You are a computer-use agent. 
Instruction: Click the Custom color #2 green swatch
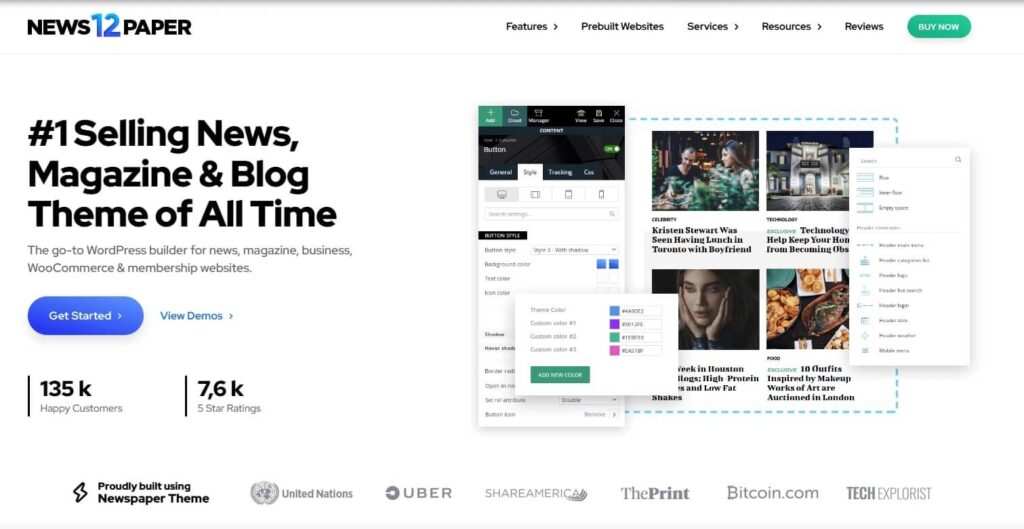(615, 337)
